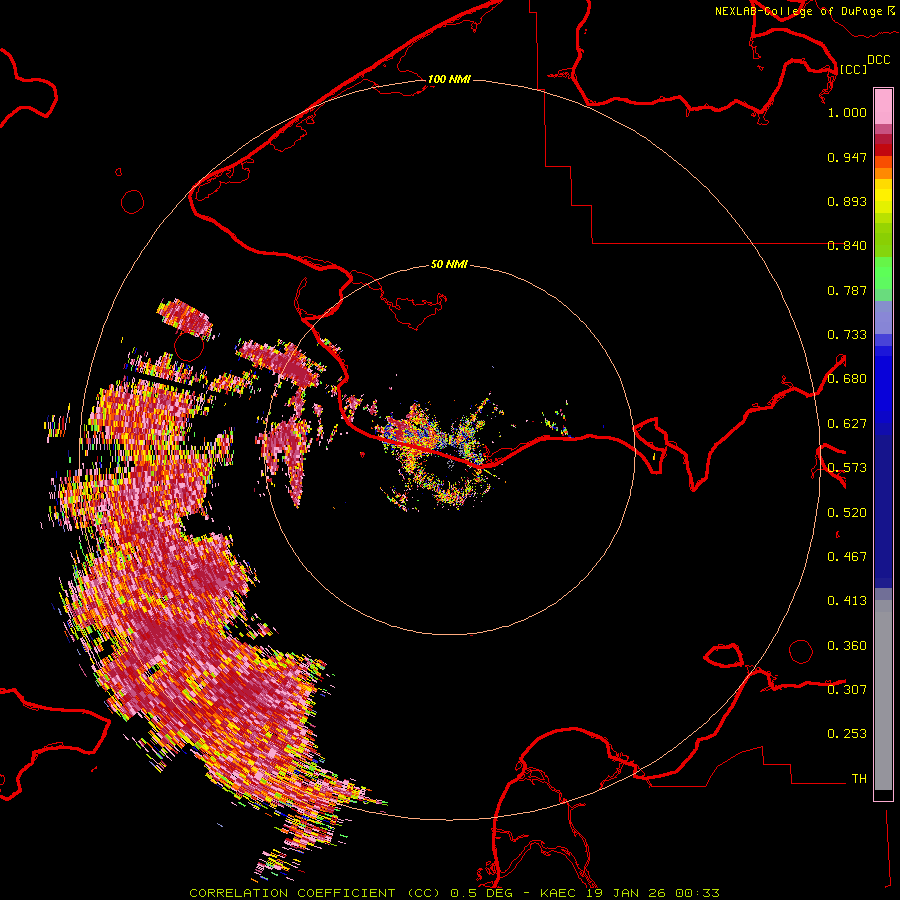Pick the light pink segment of color bar
This screenshot has width=900, height=900.
pos(883,107)
